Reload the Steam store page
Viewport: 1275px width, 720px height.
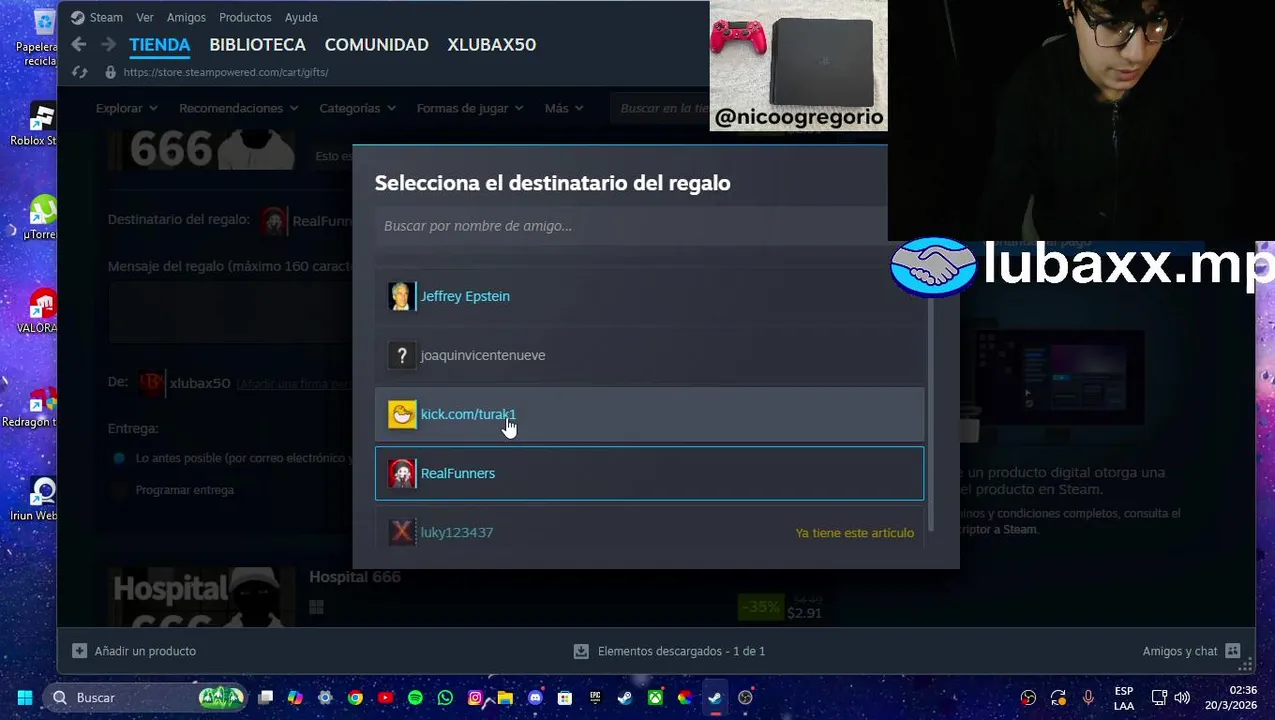point(80,72)
